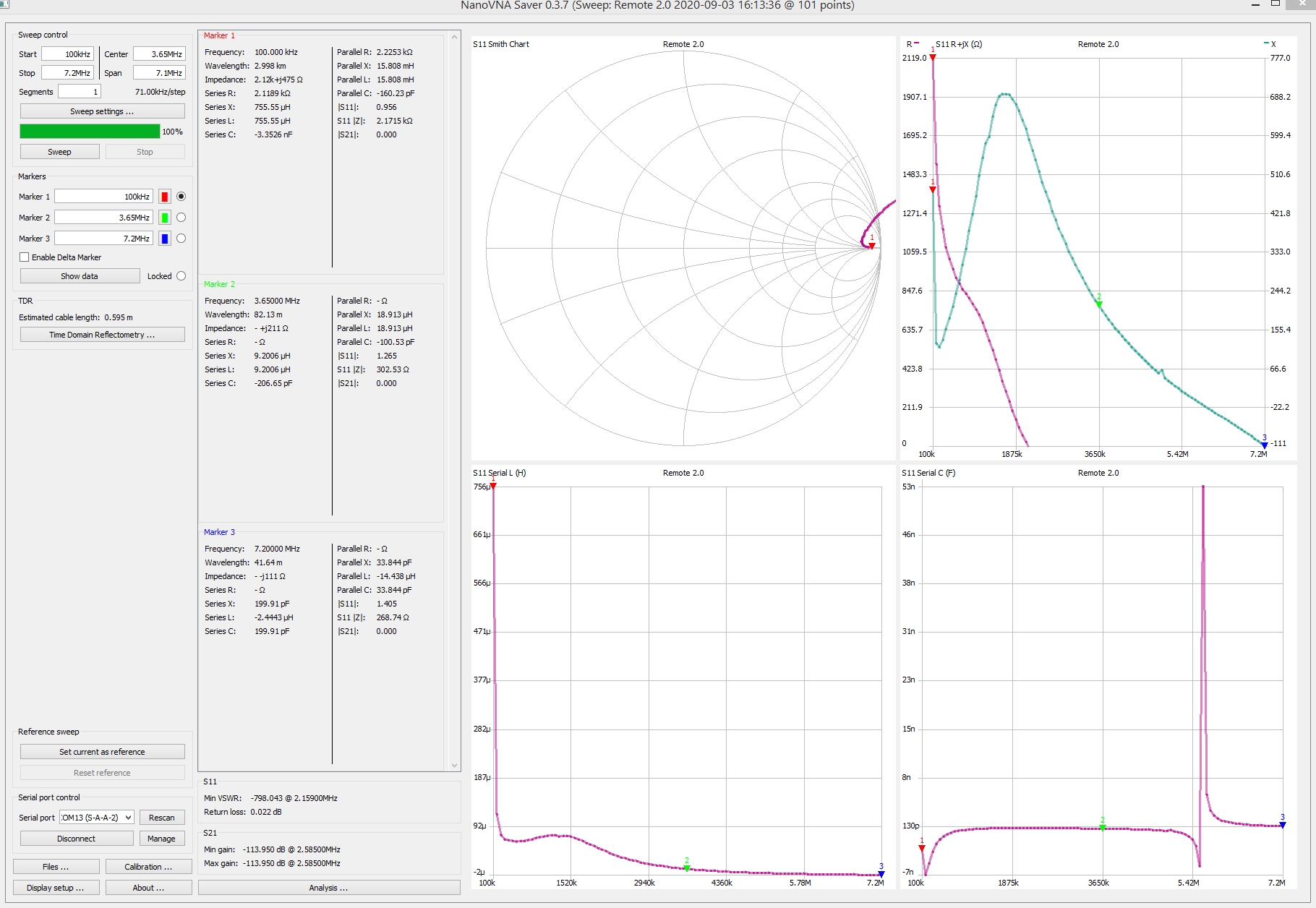Click Return loss value 0.022 dB
Image resolution: width=1316 pixels, height=908 pixels.
266,812
